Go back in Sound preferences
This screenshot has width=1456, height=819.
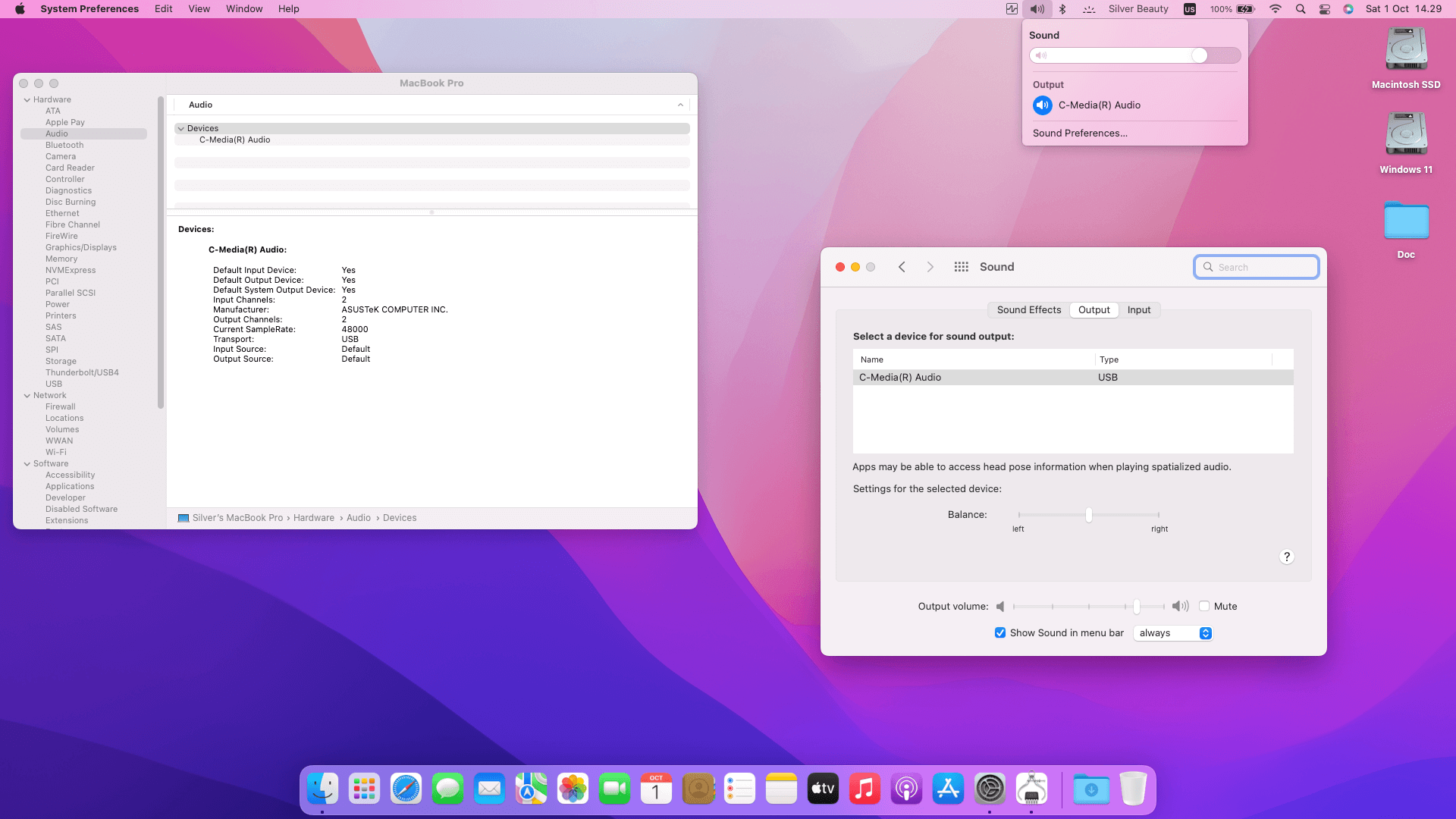point(902,267)
